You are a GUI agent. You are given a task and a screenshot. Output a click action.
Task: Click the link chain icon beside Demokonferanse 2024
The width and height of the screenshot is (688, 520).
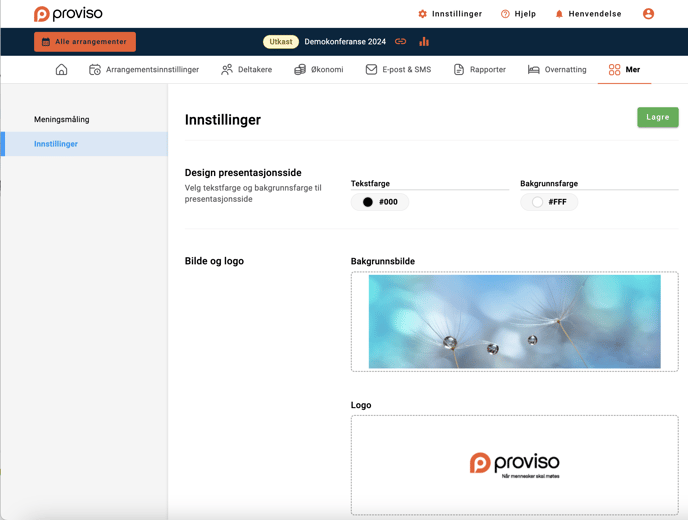401,42
